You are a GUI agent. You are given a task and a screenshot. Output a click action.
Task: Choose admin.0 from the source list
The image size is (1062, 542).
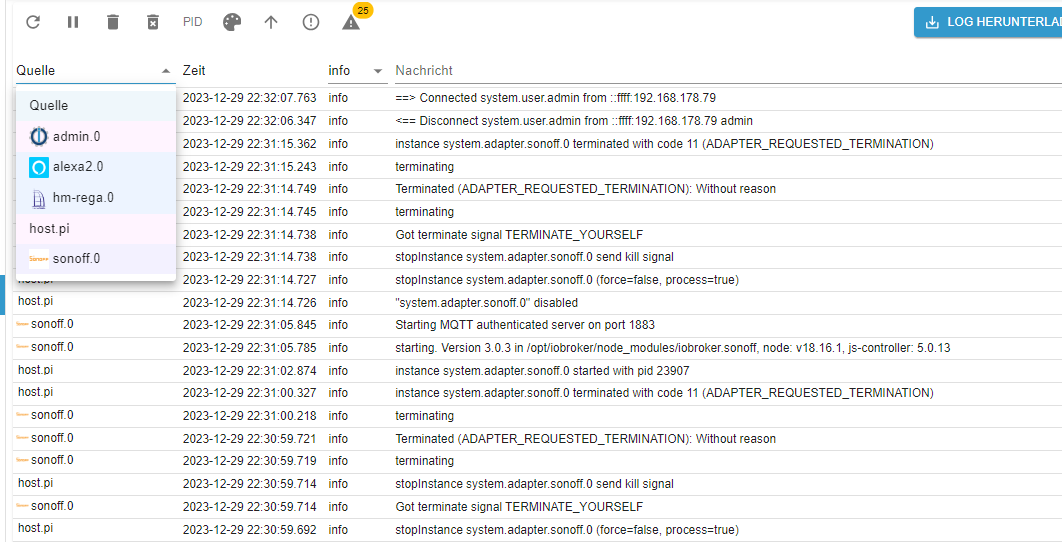pyautogui.click(x=95, y=137)
